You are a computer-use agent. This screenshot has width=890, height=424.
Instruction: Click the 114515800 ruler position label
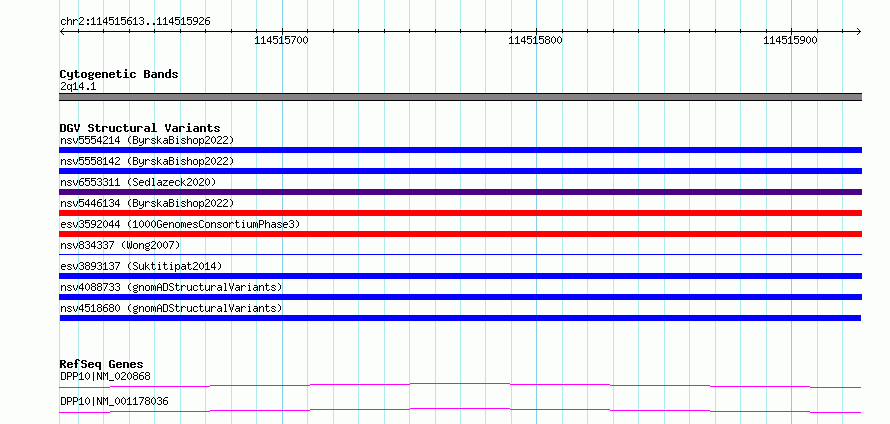coord(535,40)
